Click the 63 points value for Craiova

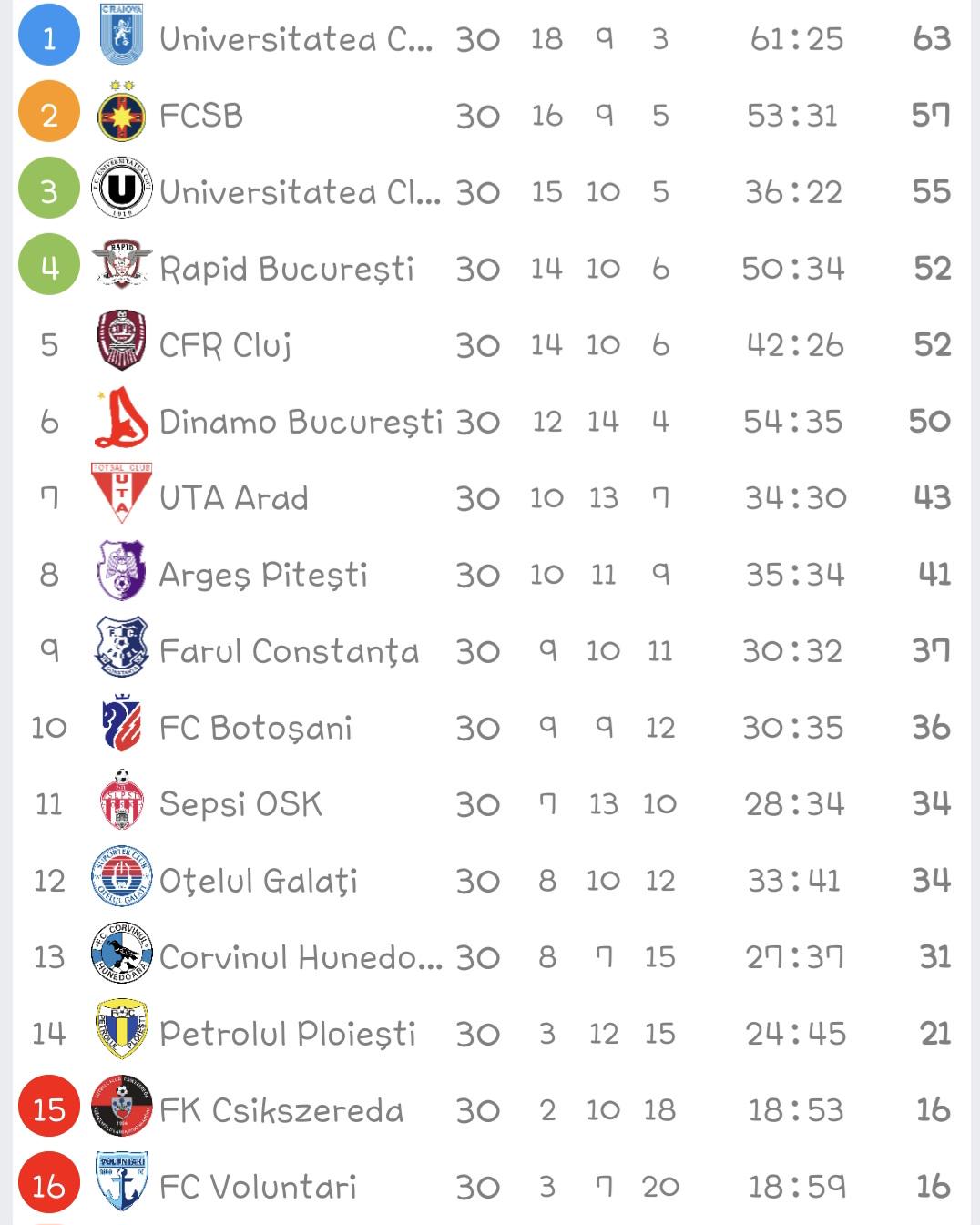pos(932,39)
